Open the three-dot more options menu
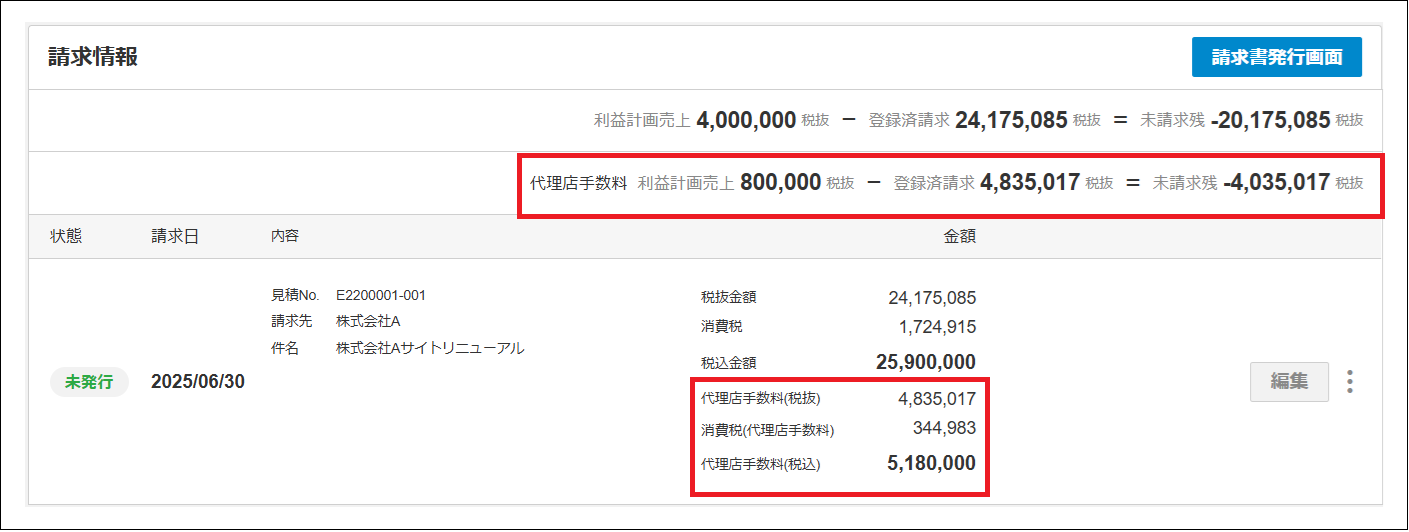Viewport: 1409px width, 532px height. coord(1350,382)
